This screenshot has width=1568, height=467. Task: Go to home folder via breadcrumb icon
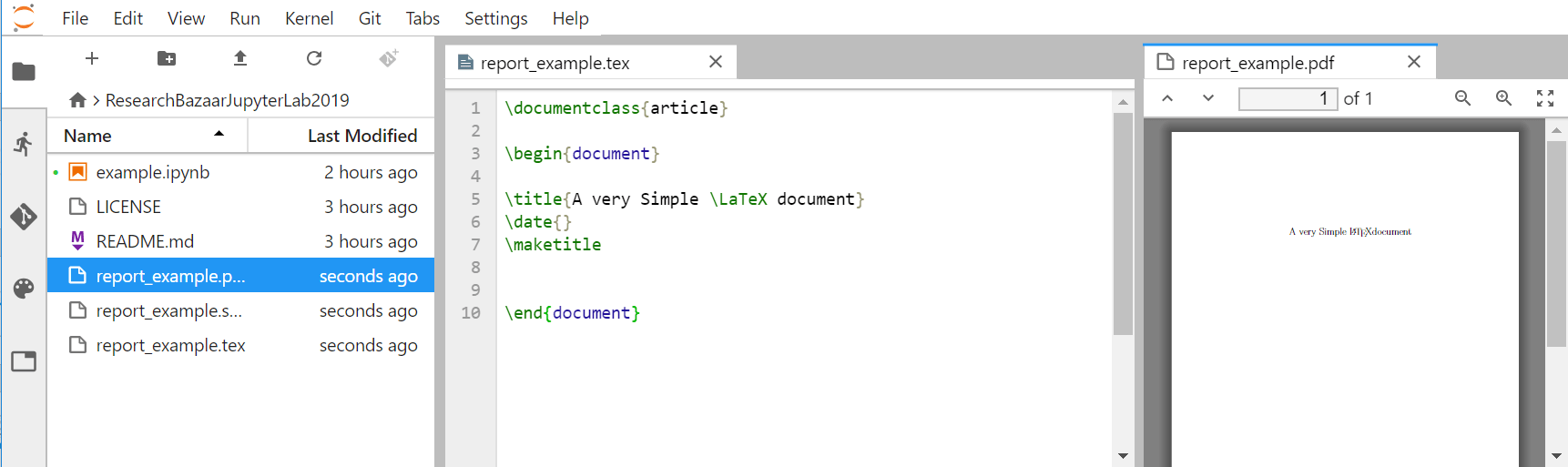[78, 100]
